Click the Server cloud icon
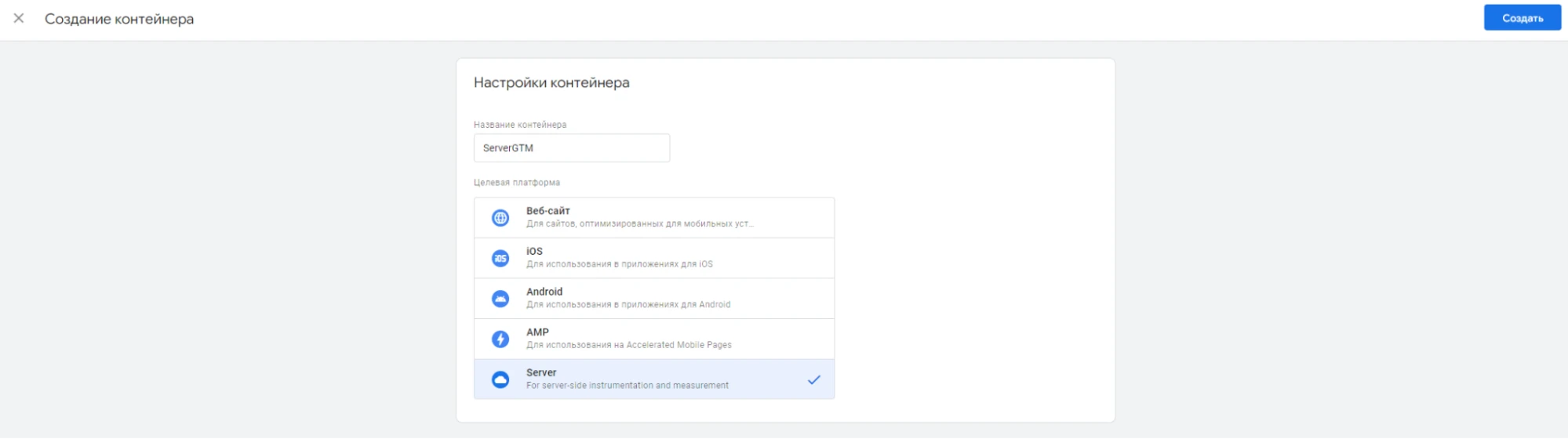Image resolution: width=1568 pixels, height=439 pixels. click(500, 379)
